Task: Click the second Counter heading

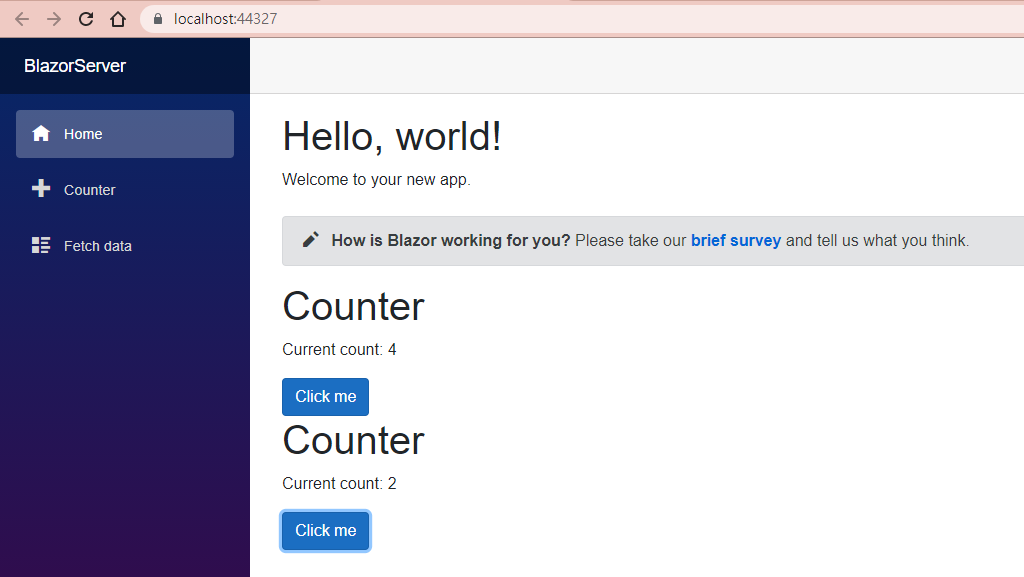Action: [353, 440]
